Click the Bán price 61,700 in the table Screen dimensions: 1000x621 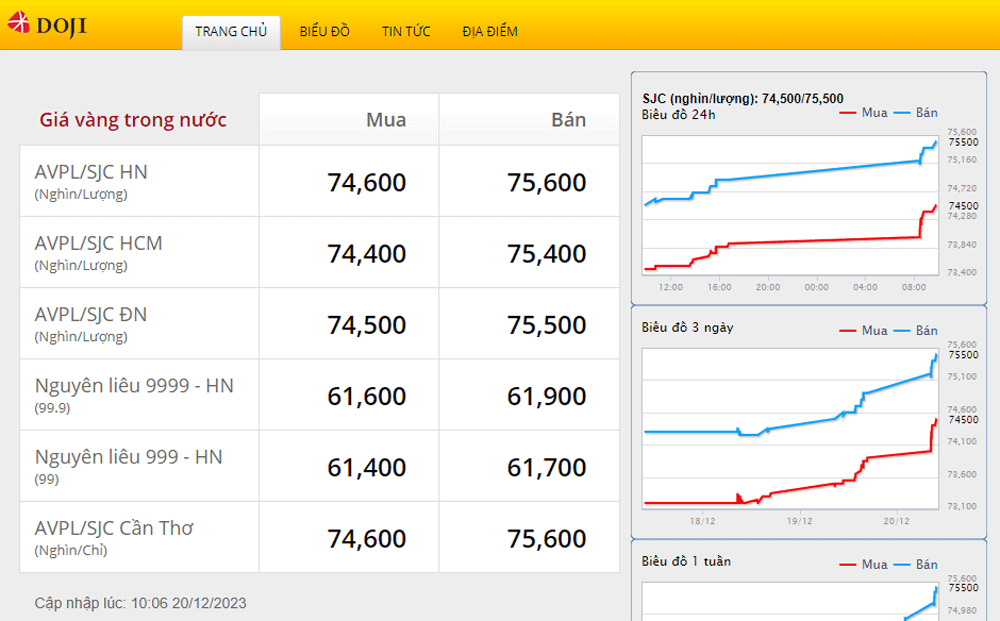(547, 468)
